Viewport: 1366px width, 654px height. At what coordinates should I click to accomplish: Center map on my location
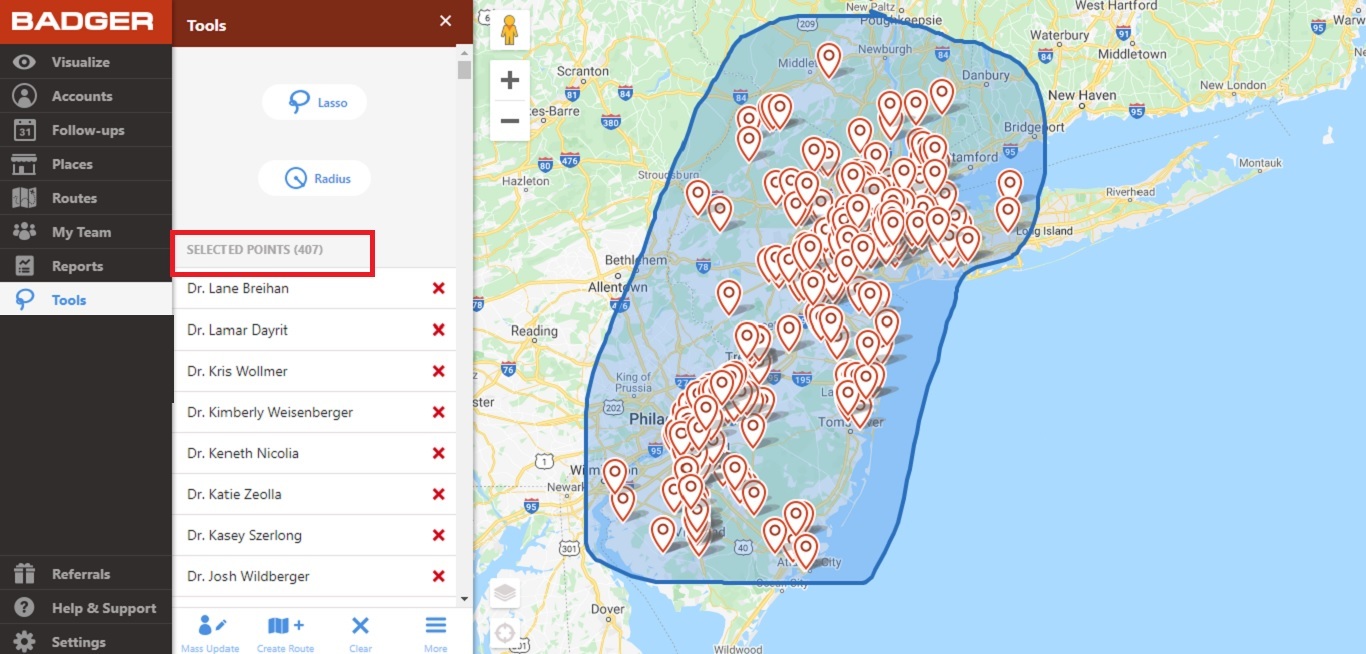tap(505, 632)
